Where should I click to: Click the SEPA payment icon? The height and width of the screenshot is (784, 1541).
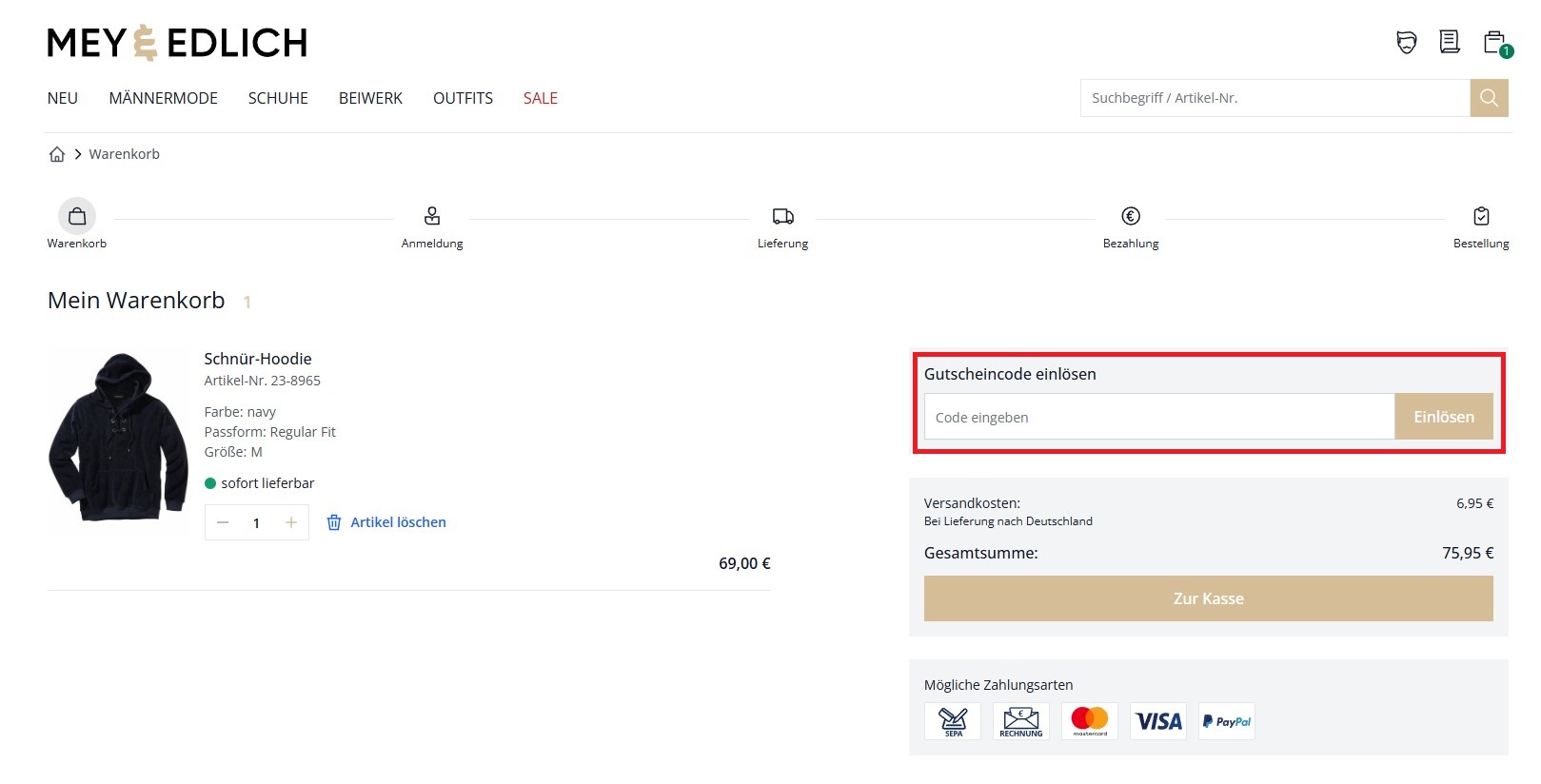coord(953,721)
